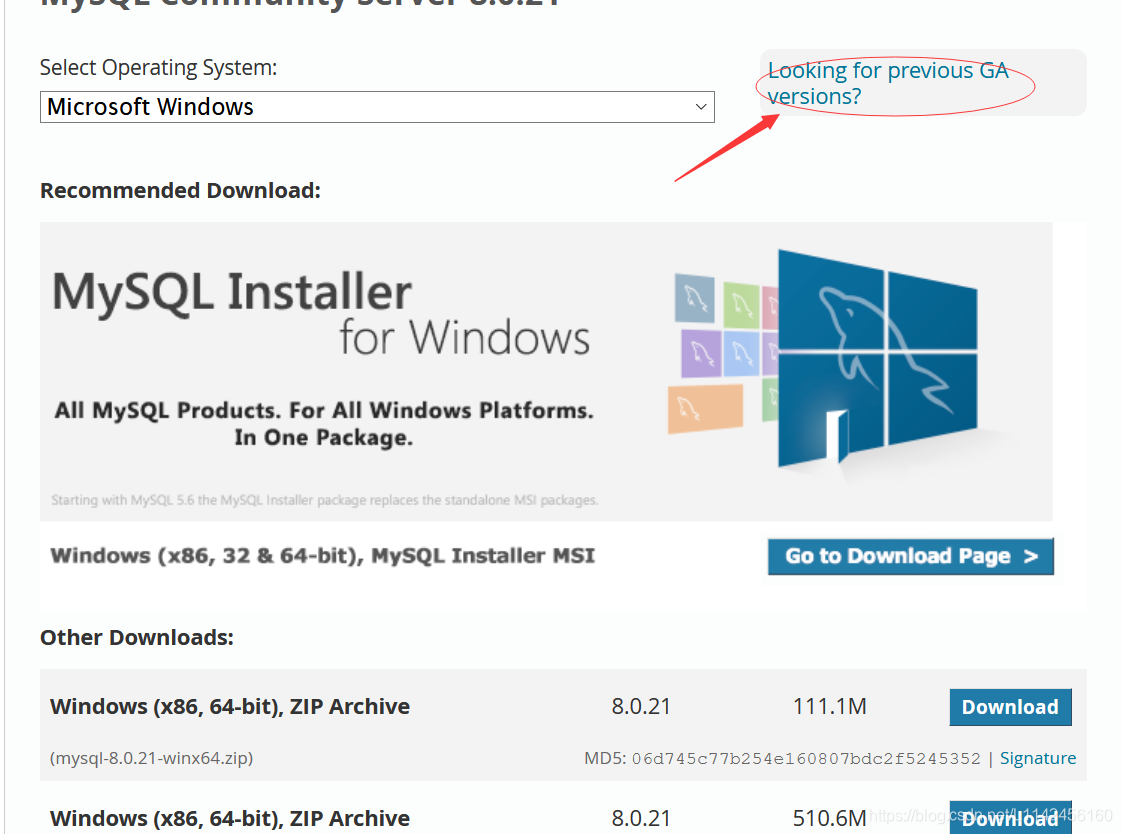
Task: Click 'Looking for previous GA versions?' link
Action: (887, 83)
